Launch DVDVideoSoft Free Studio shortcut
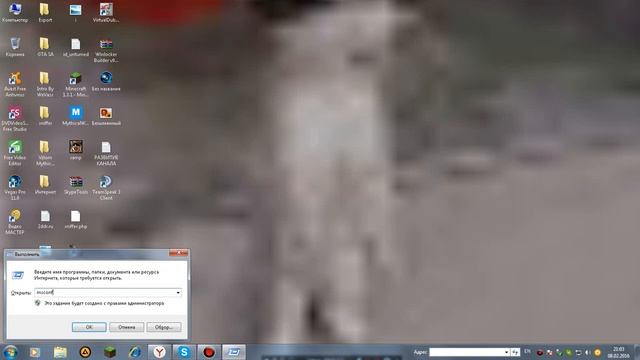 (15, 118)
